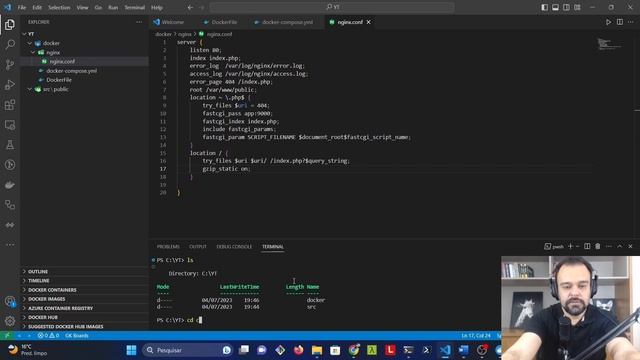The height and width of the screenshot is (360, 640).
Task: Show the Problems panel tab
Action: (x=168, y=247)
